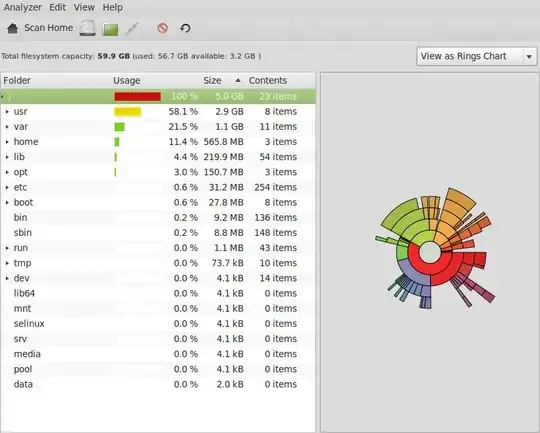540x433 pixels.
Task: Click the 73.7 kB size value
Action: click(228, 263)
